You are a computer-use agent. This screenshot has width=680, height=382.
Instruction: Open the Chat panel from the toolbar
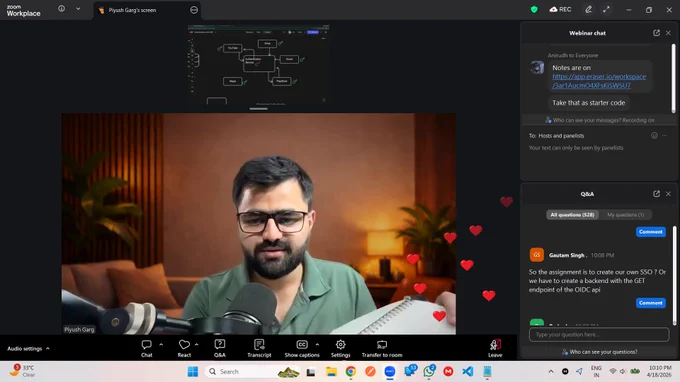[x=147, y=348]
